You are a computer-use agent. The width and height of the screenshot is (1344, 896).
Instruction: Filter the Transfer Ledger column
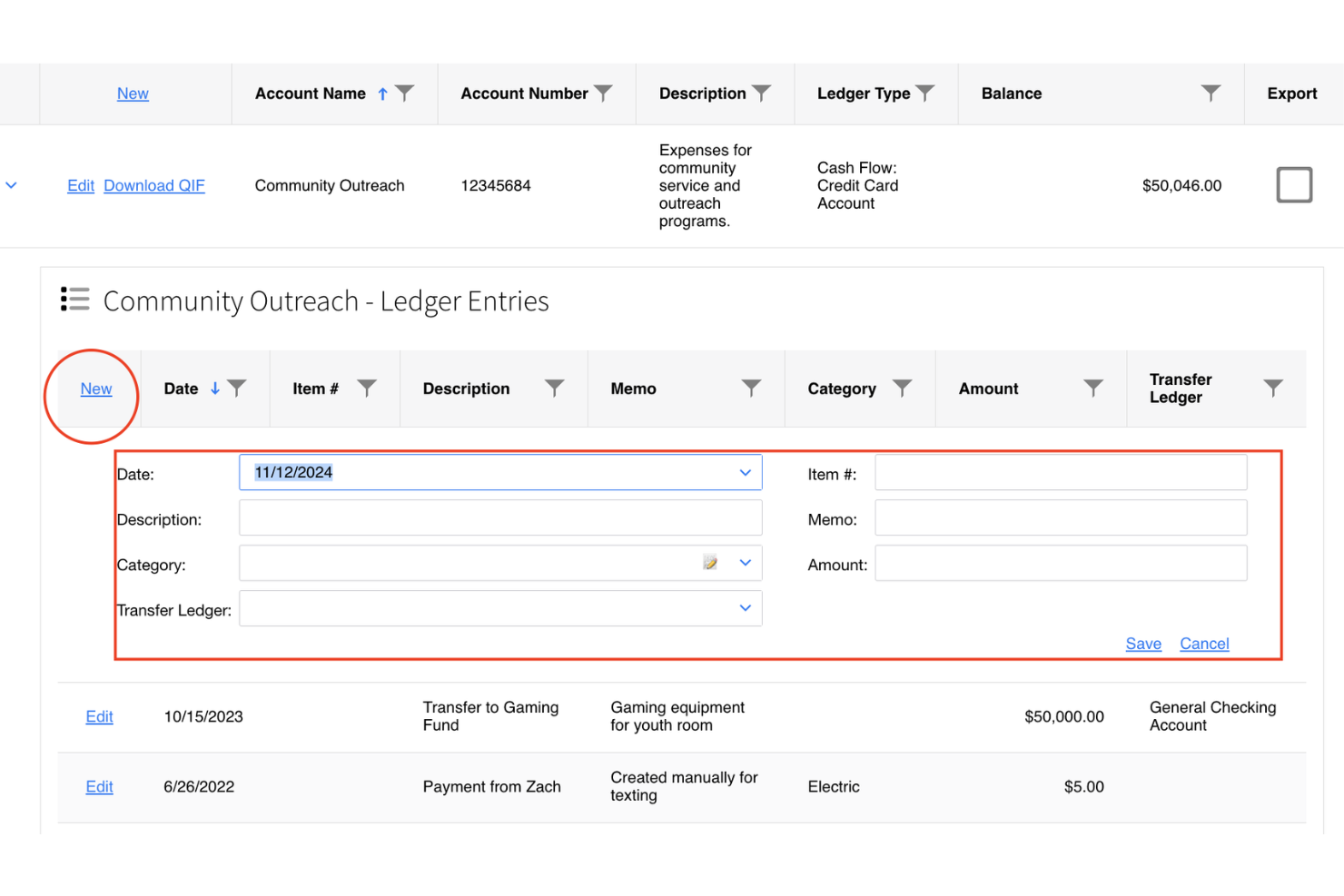[1273, 388]
